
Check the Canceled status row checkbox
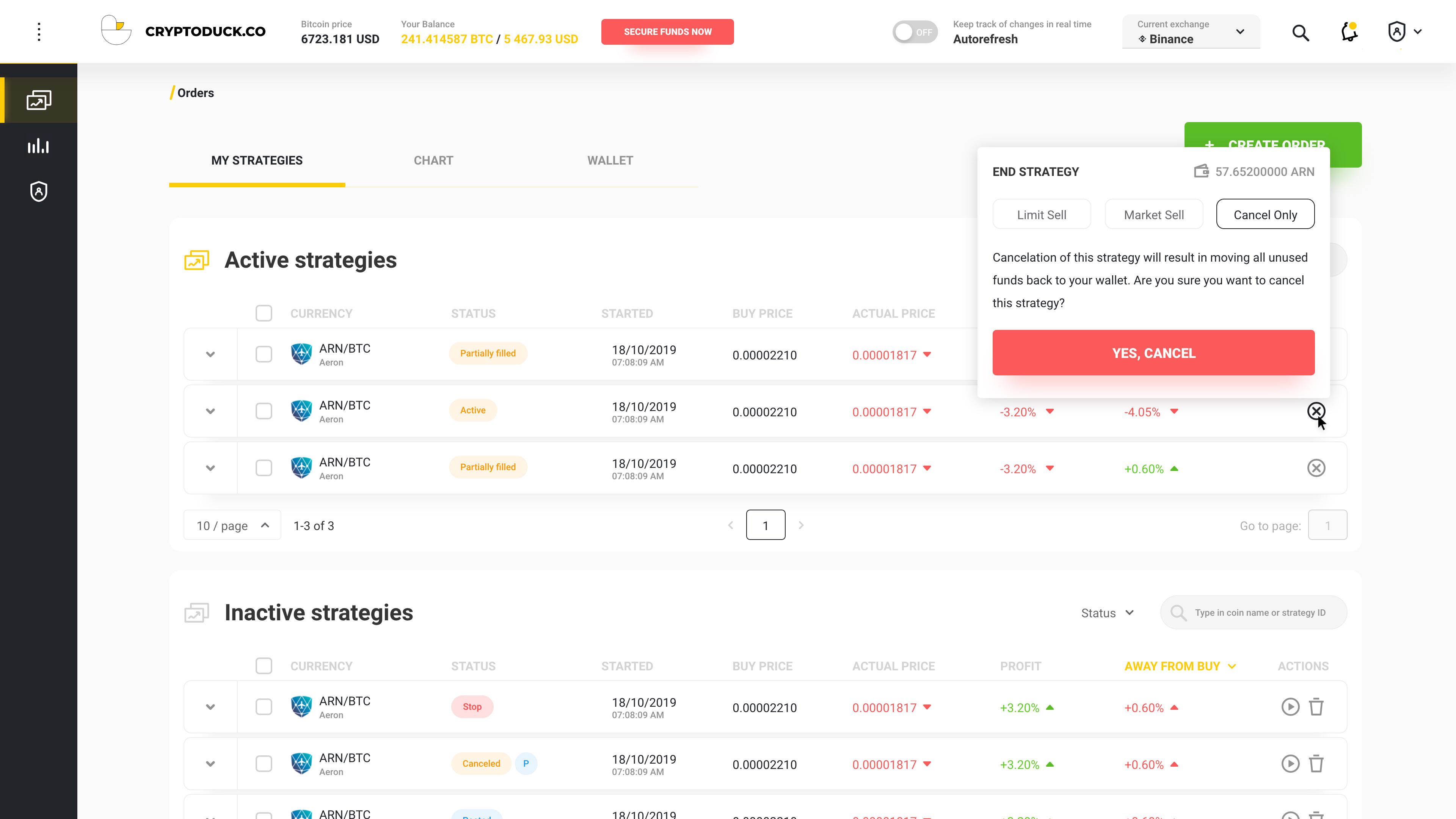click(264, 764)
